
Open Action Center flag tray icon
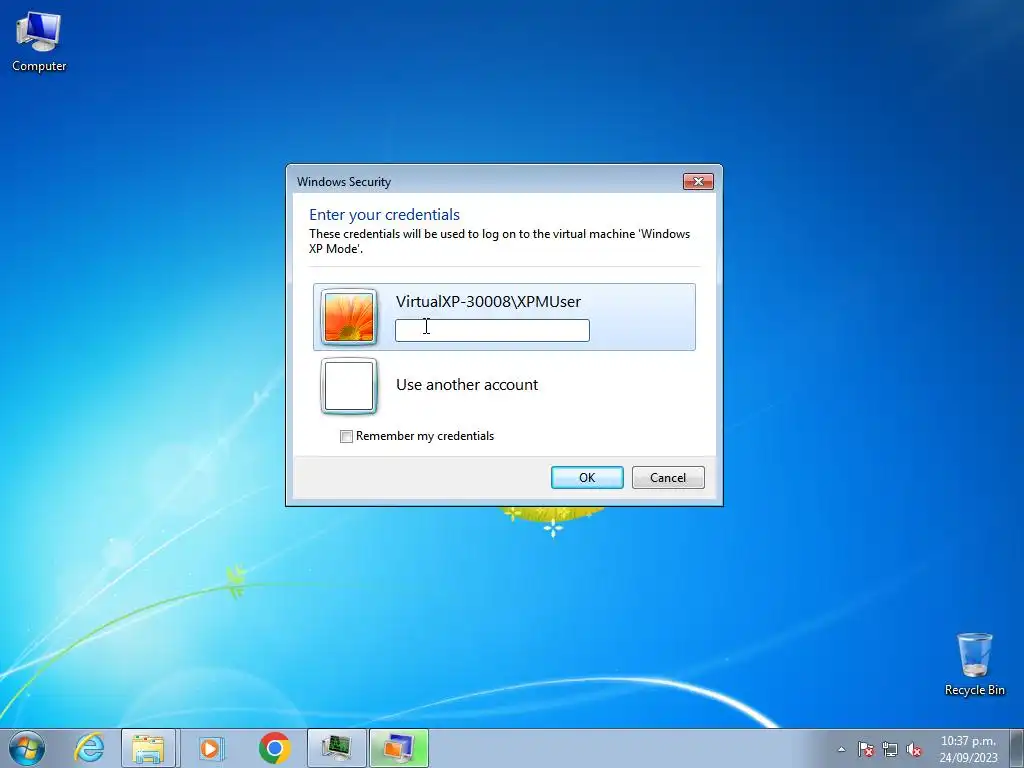click(x=866, y=750)
